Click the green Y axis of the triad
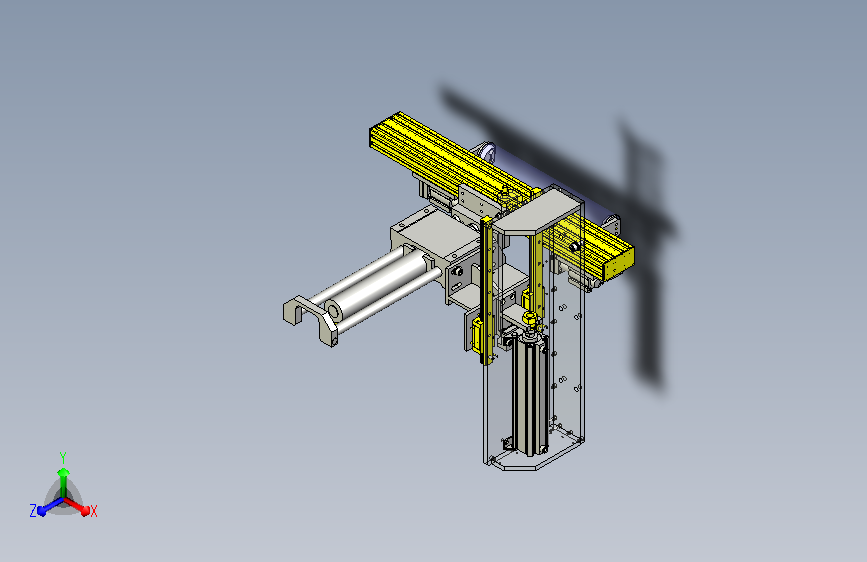Viewport: 867px width, 562px height. pyautogui.click(x=63, y=480)
